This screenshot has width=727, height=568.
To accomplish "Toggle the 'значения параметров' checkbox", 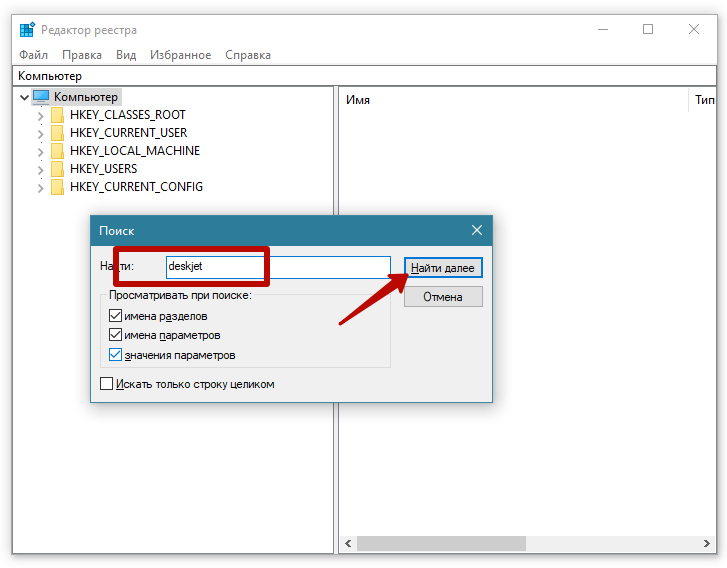I will pos(115,355).
